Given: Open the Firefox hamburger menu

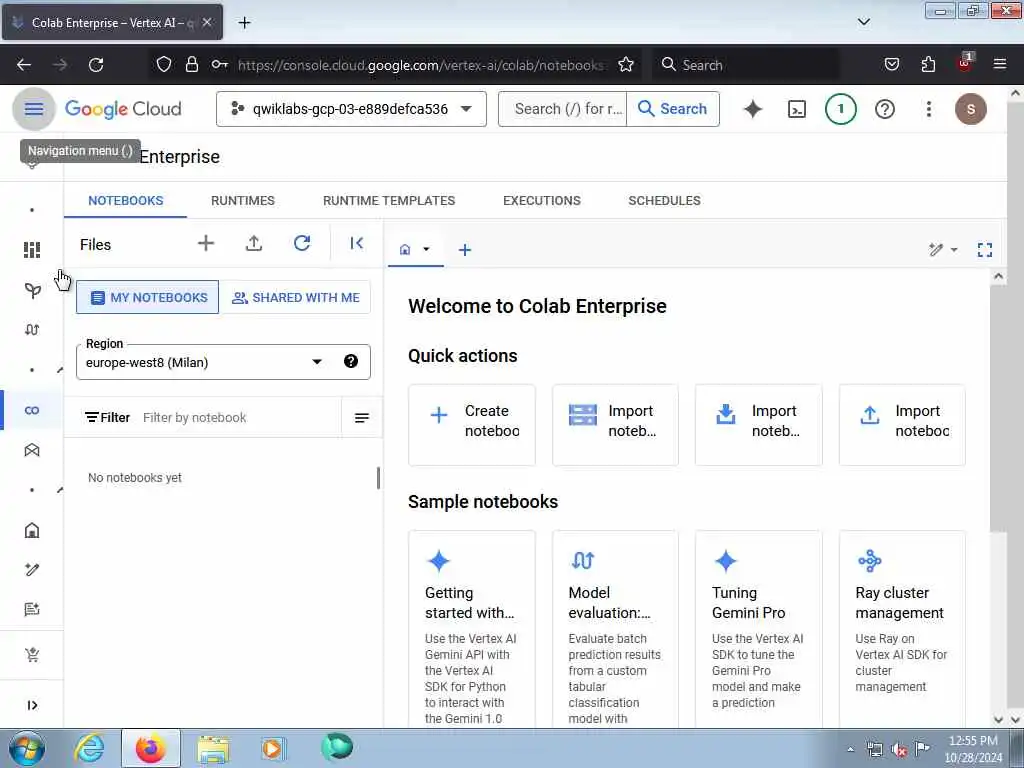Looking at the screenshot, I should [999, 64].
